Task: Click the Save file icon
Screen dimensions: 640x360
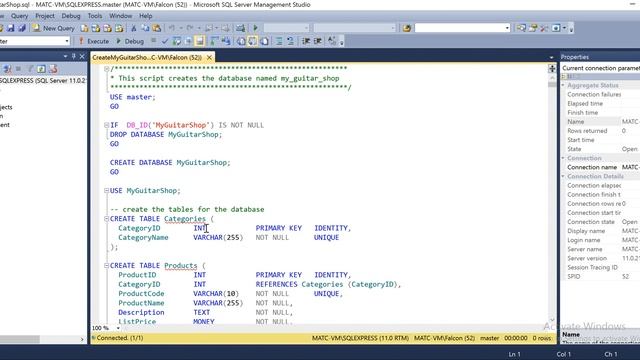Action: point(11,28)
